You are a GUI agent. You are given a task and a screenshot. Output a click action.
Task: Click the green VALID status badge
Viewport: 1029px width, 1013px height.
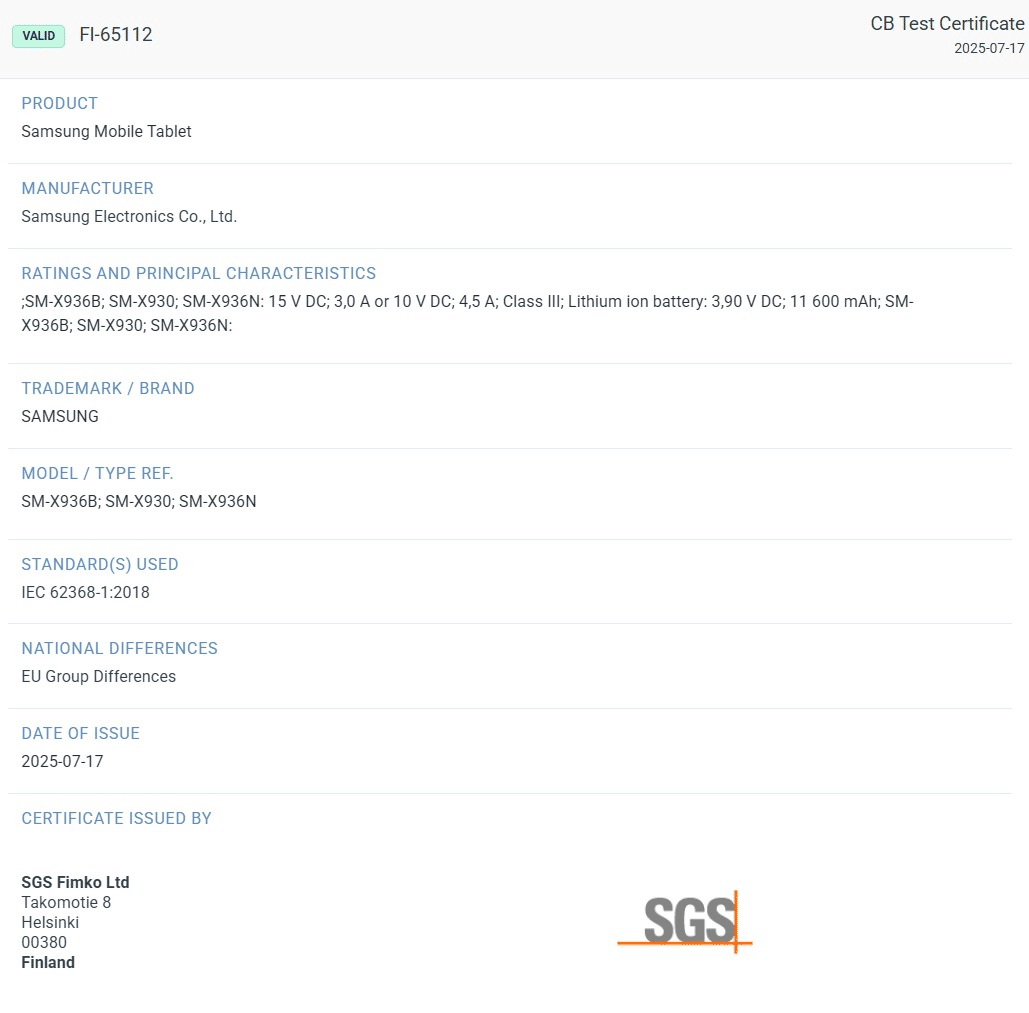click(x=39, y=36)
